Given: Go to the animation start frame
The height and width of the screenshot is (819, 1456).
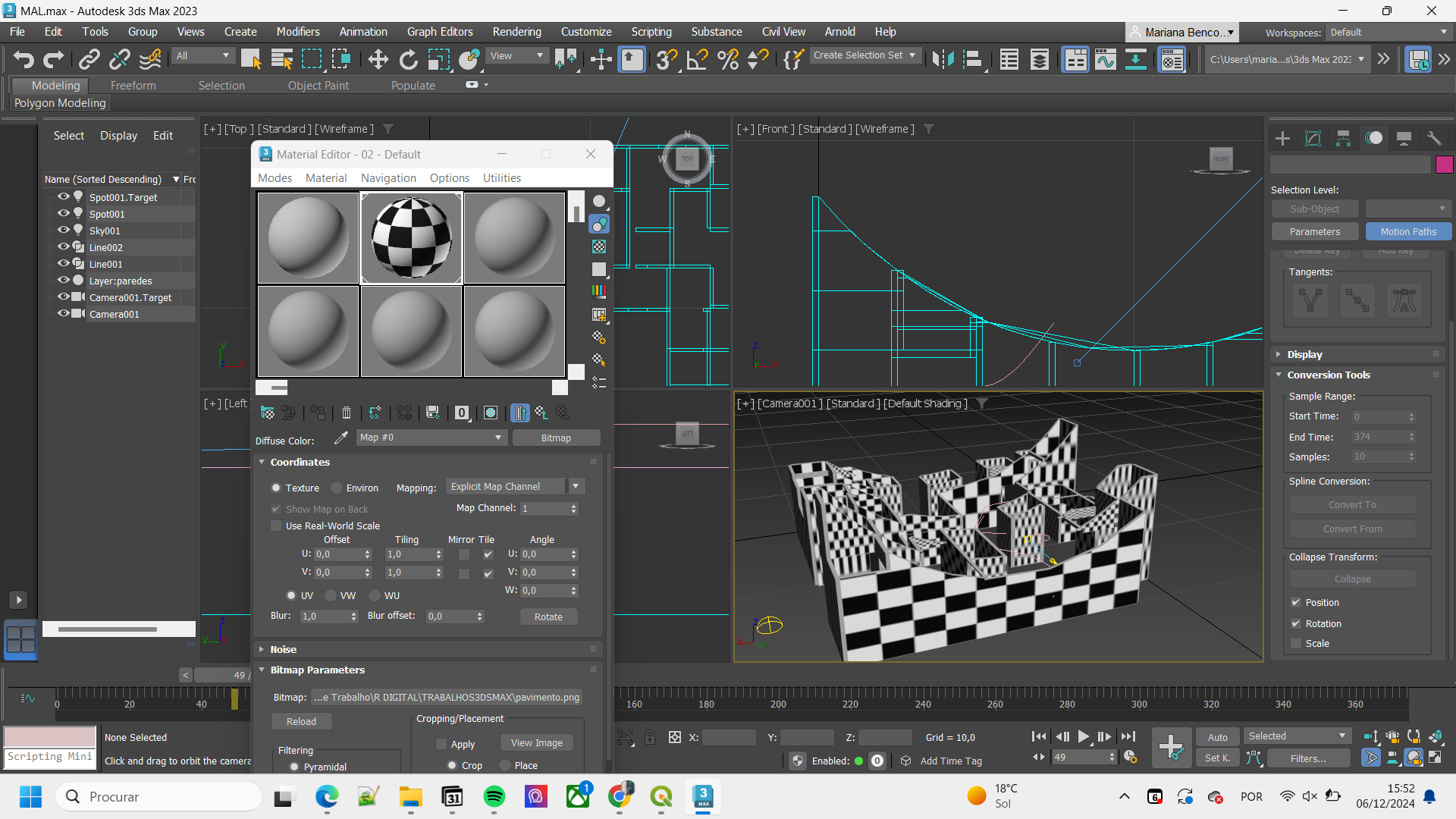Looking at the screenshot, I should pos(1039,736).
